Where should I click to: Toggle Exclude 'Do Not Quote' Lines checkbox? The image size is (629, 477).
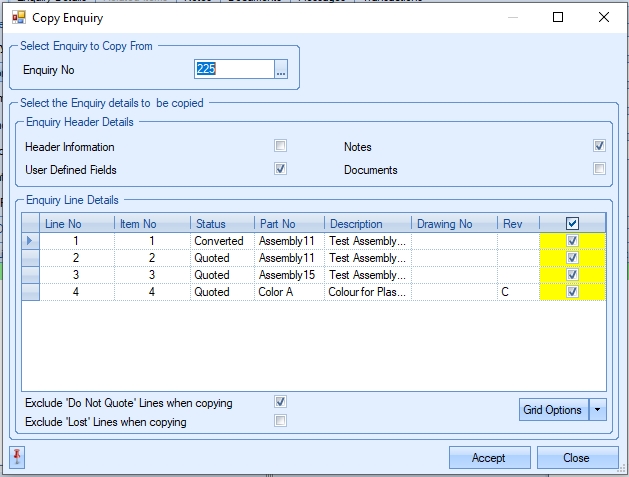tap(281, 402)
